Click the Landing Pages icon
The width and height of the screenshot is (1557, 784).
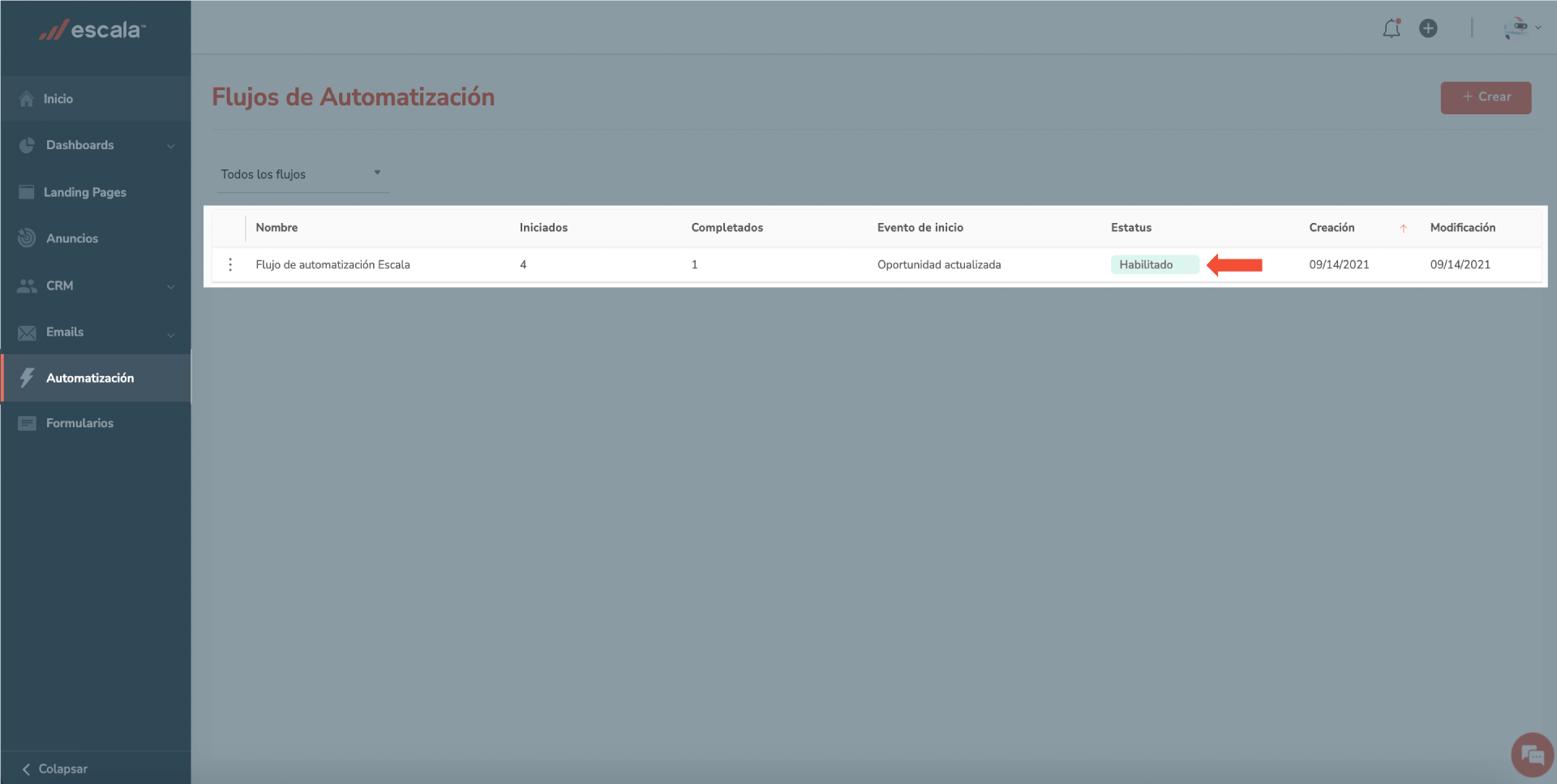[27, 192]
